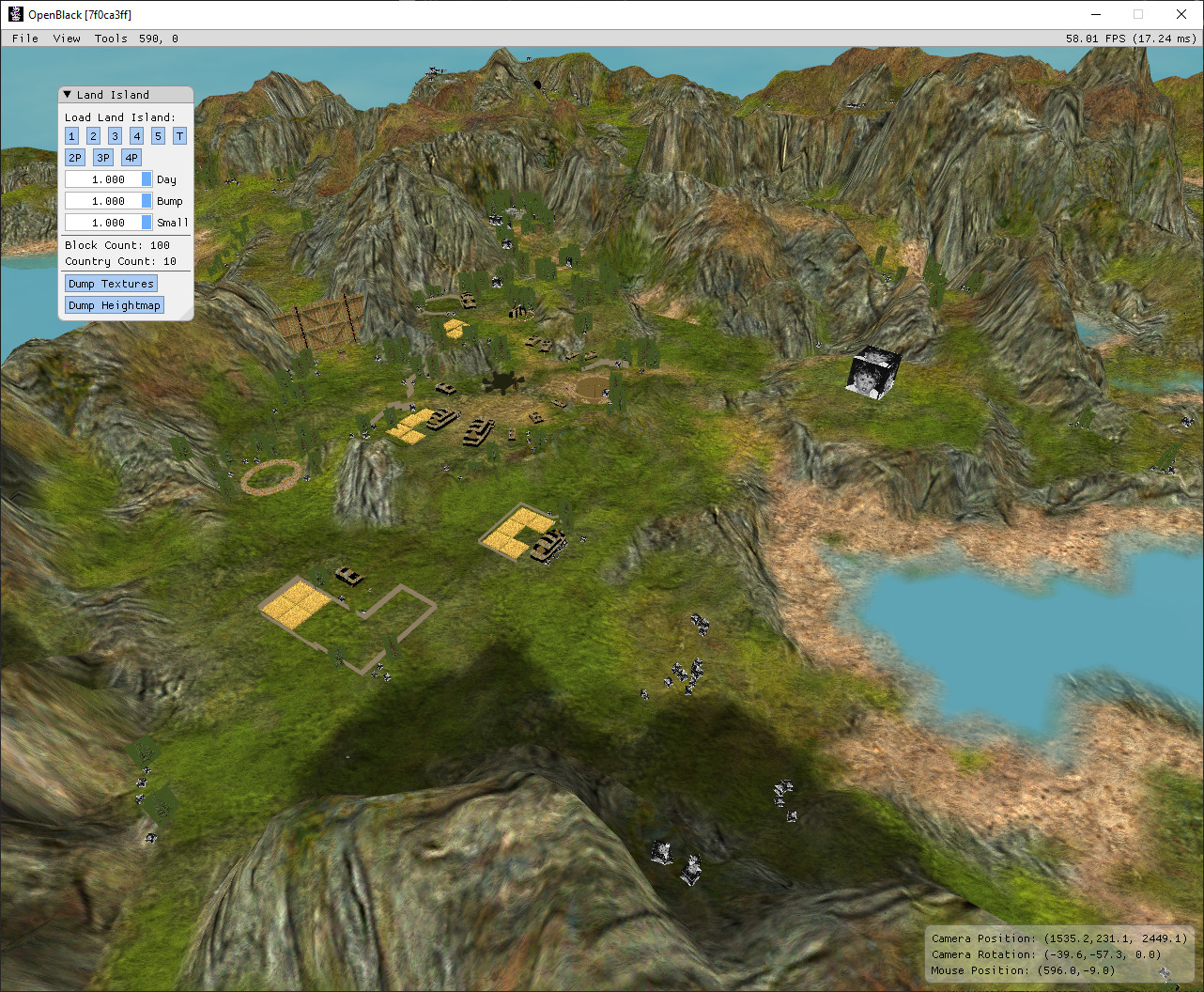The height and width of the screenshot is (992, 1204).
Task: Load Land Island number 5
Action: [158, 136]
